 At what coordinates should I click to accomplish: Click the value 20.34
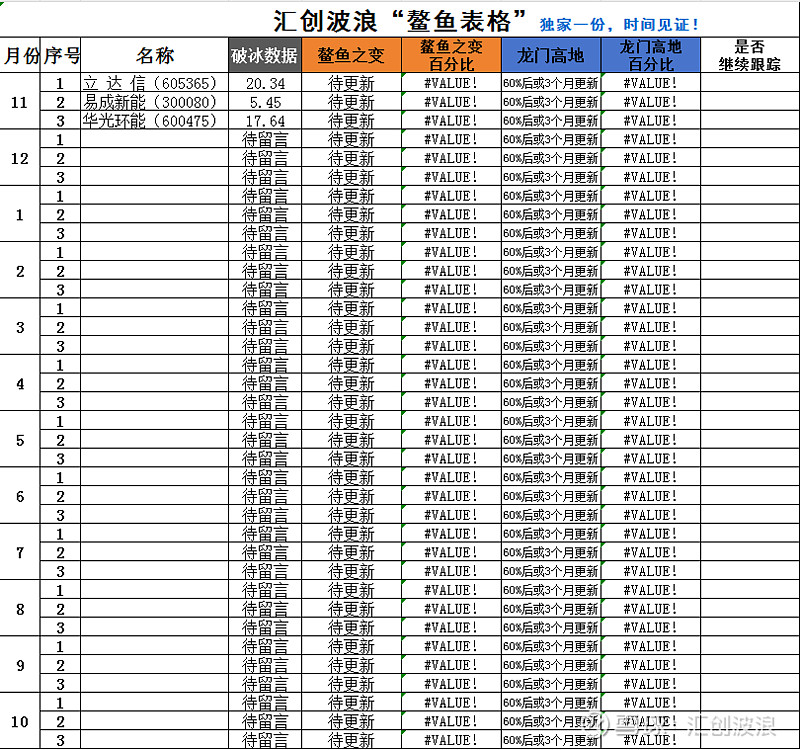point(265,83)
